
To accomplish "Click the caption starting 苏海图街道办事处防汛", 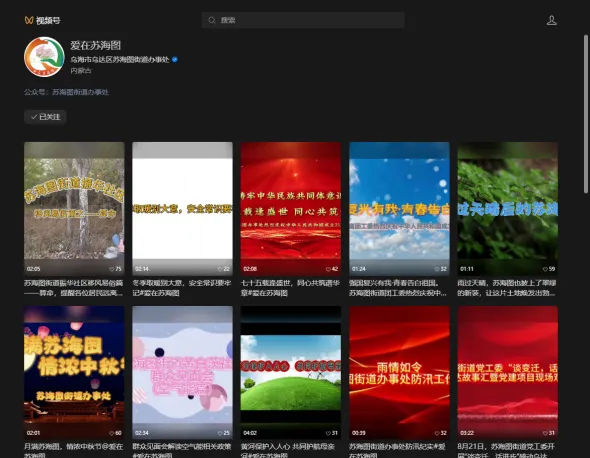I will point(397,450).
